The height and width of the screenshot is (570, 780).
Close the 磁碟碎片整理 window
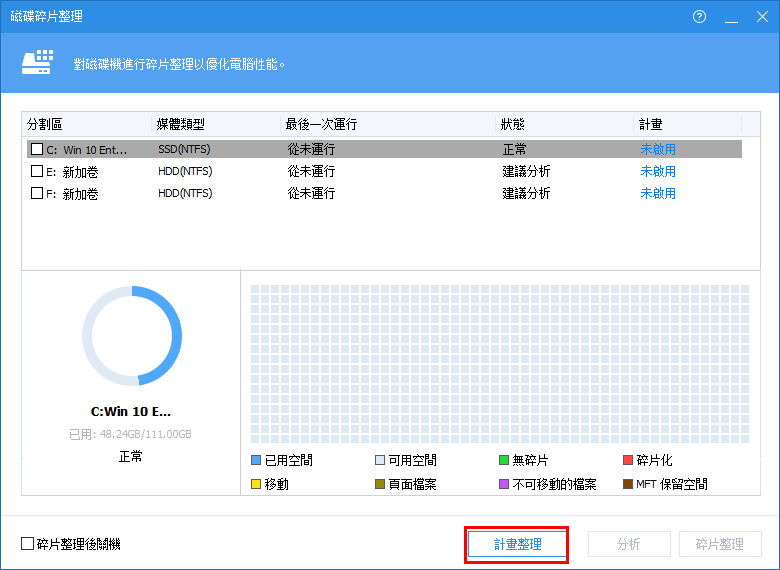(x=762, y=17)
